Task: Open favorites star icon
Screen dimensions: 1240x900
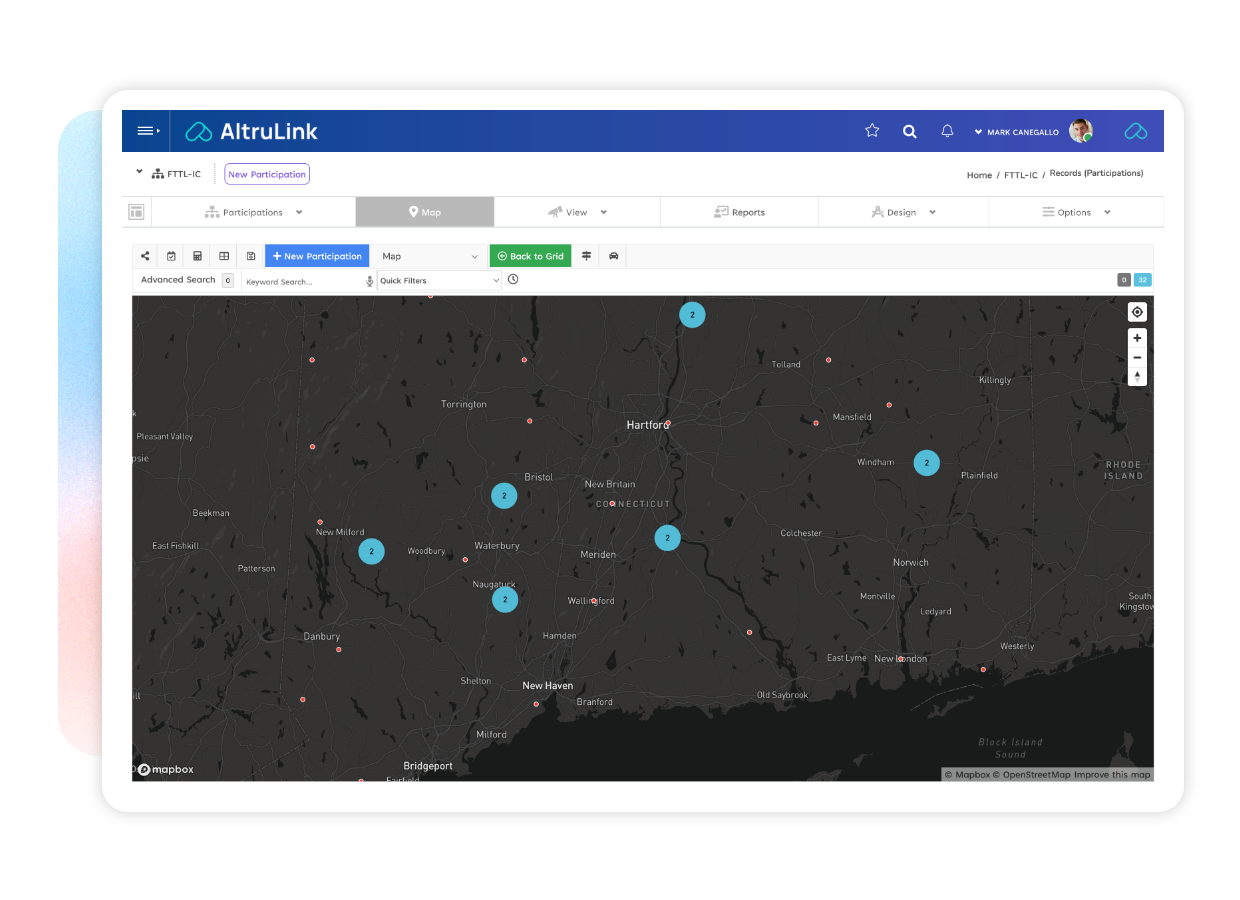Action: [x=872, y=131]
